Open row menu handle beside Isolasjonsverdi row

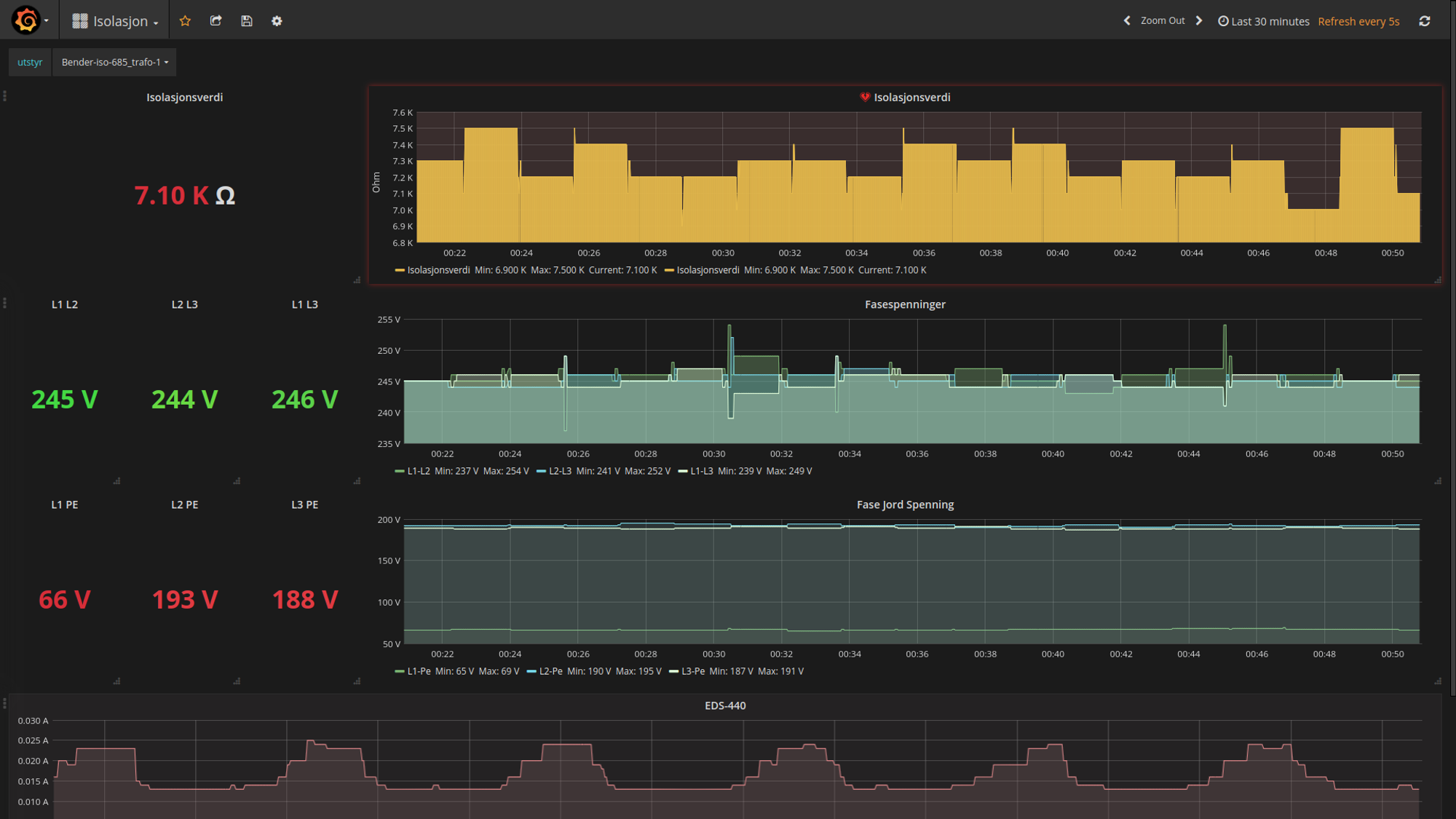[4, 96]
